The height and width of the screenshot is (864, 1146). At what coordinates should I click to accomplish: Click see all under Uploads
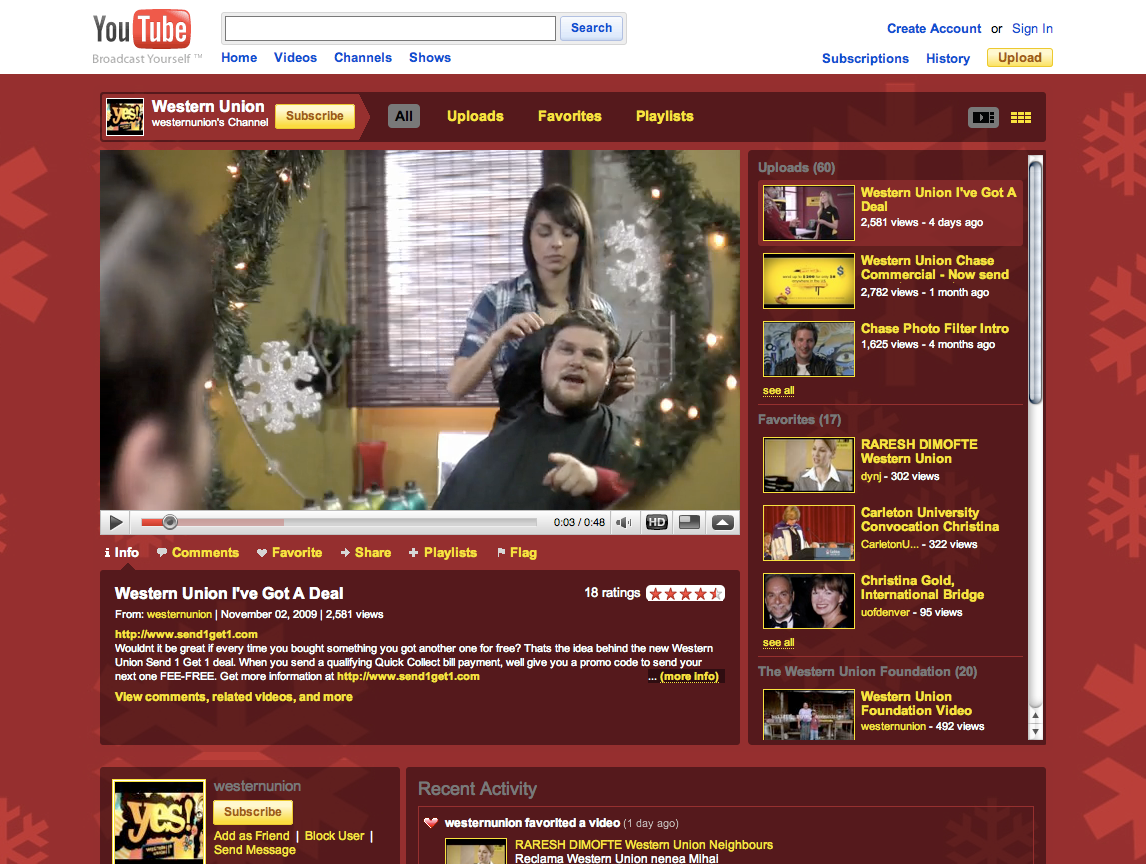(778, 390)
